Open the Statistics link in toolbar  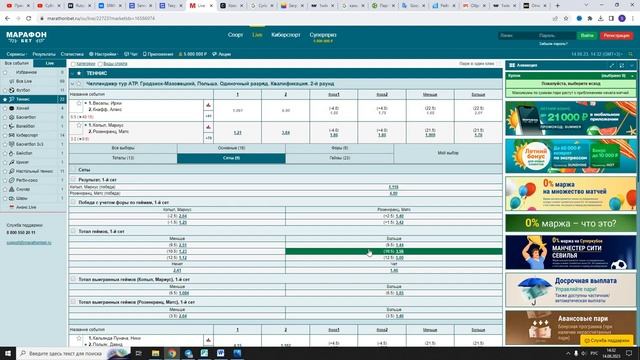tap(72, 54)
